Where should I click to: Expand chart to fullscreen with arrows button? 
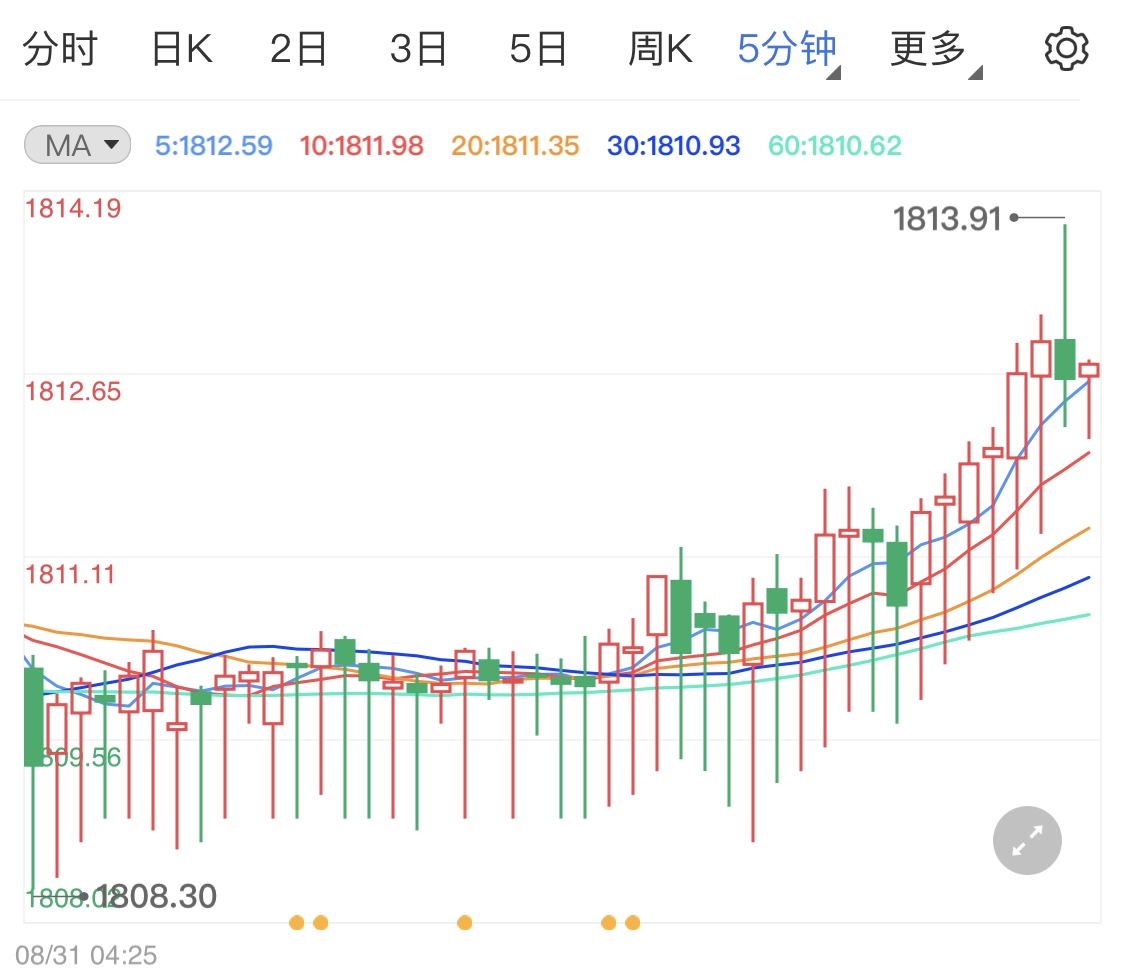[1027, 840]
